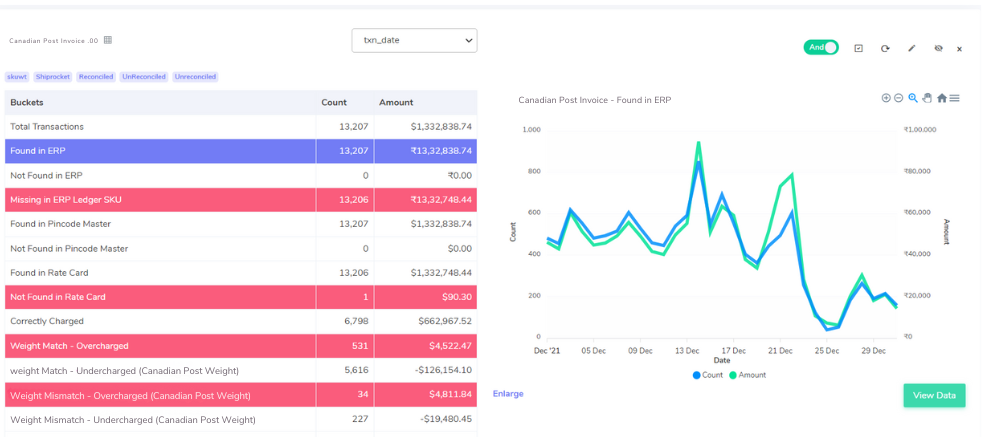This screenshot has width=983, height=437.
Task: Select the Not Found in ERP row
Action: pos(241,176)
